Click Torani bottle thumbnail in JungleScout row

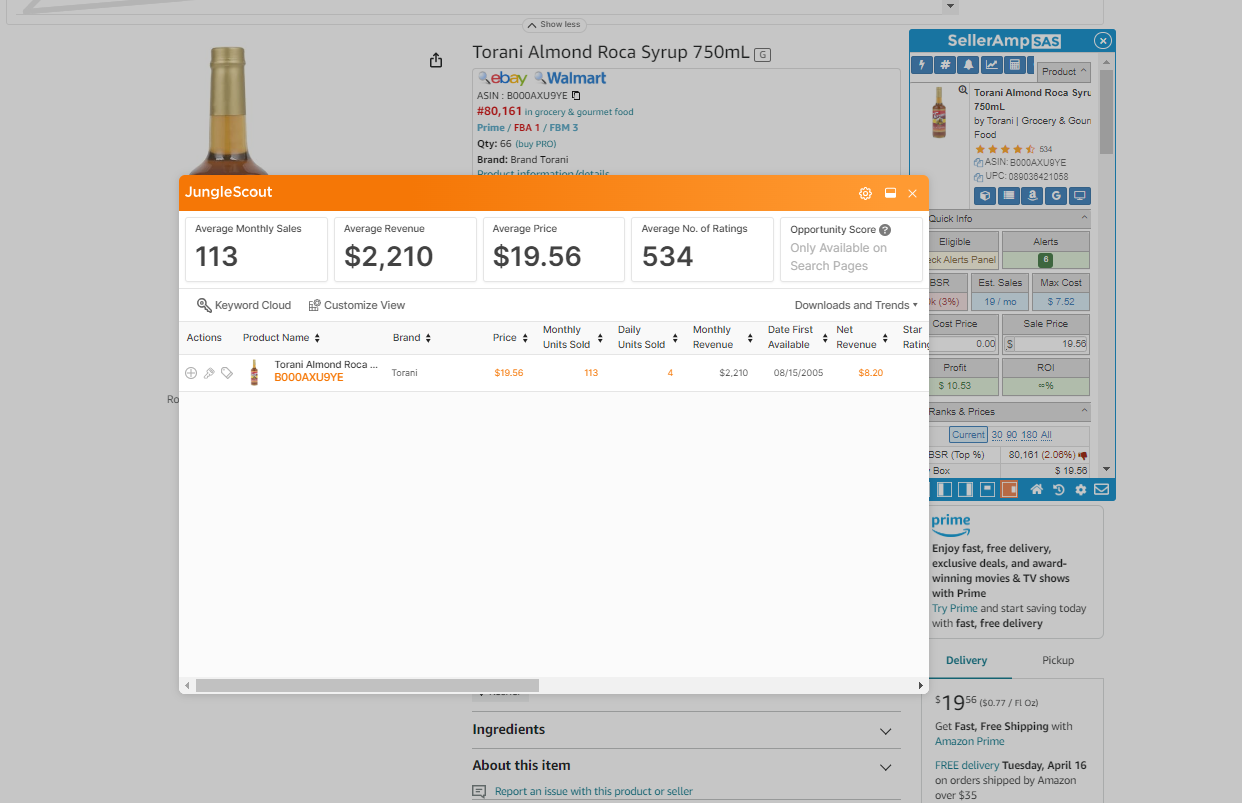[x=254, y=372]
